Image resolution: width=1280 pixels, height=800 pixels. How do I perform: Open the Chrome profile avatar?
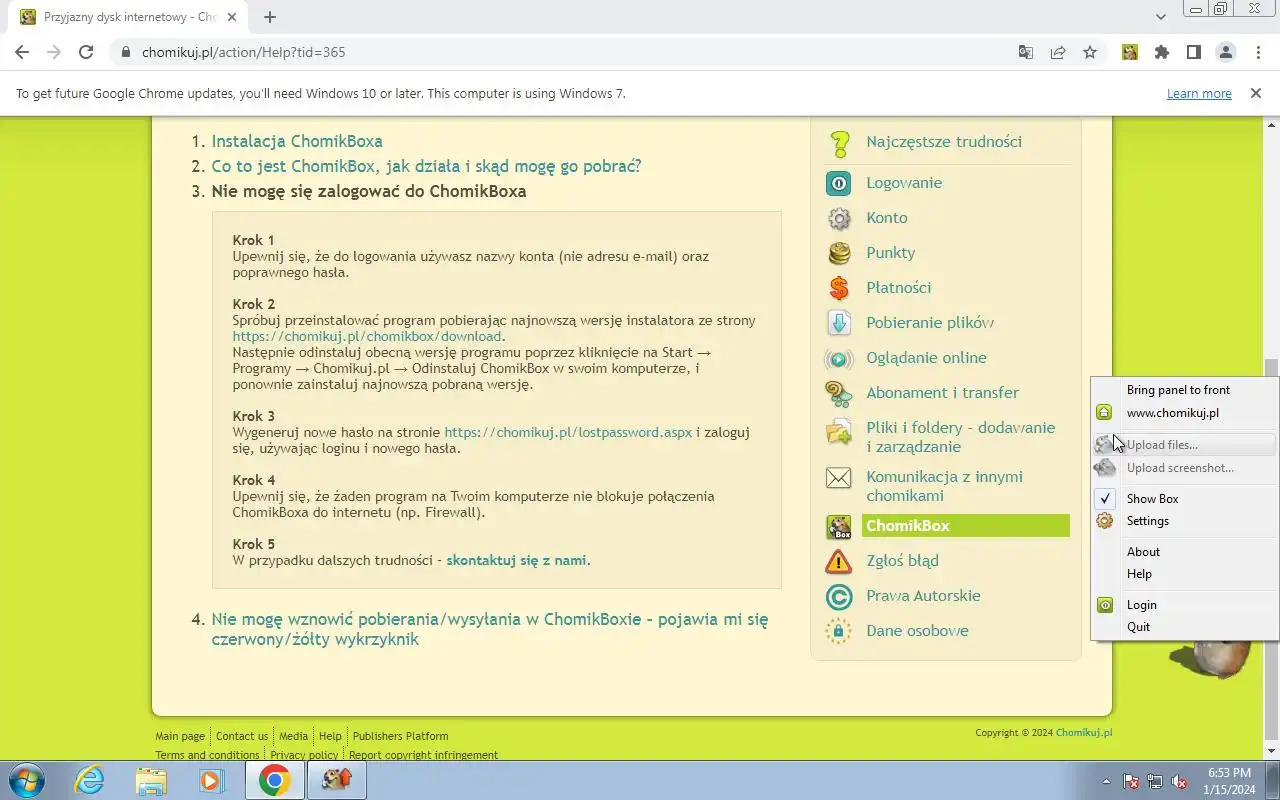pyautogui.click(x=1226, y=52)
